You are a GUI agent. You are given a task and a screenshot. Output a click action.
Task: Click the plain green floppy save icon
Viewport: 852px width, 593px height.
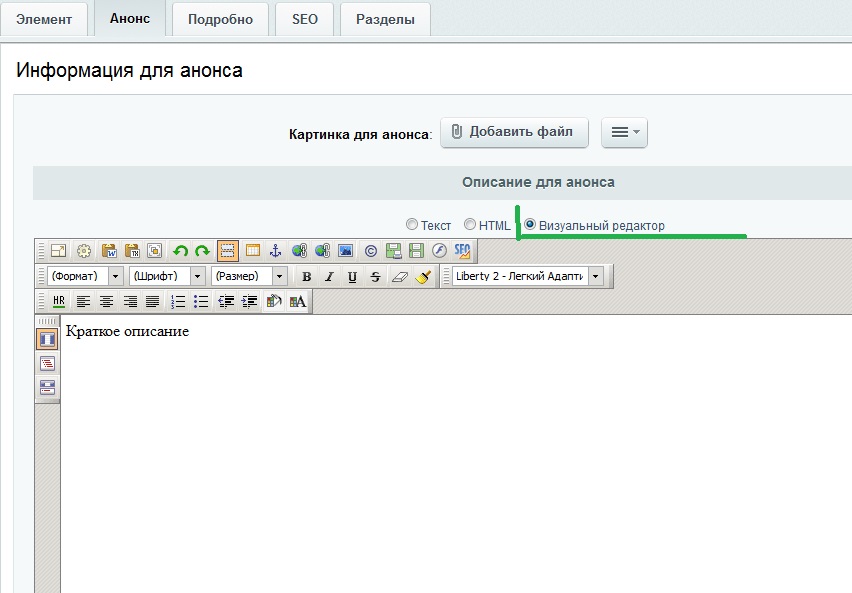click(416, 251)
